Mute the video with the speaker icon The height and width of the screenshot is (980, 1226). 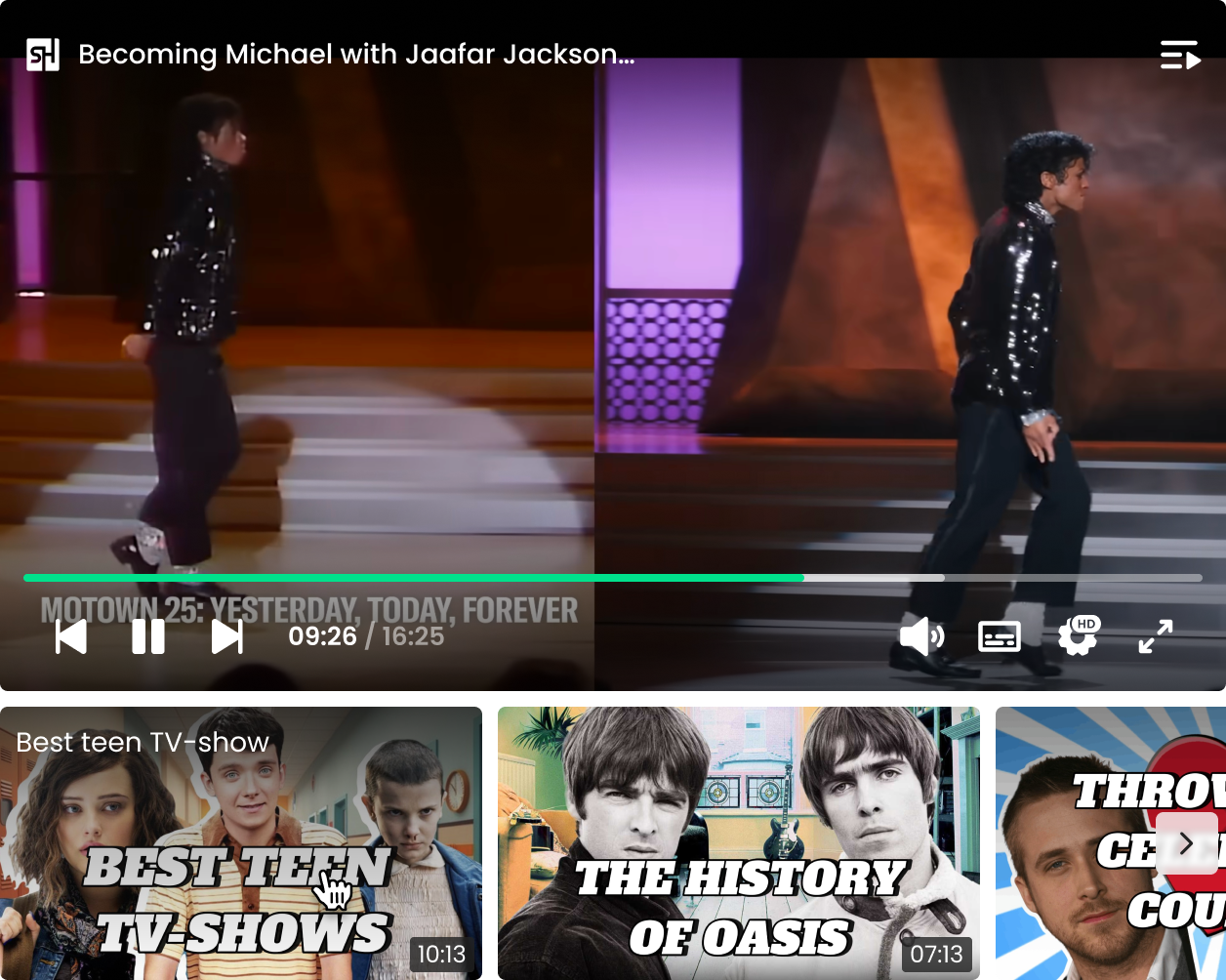click(921, 636)
